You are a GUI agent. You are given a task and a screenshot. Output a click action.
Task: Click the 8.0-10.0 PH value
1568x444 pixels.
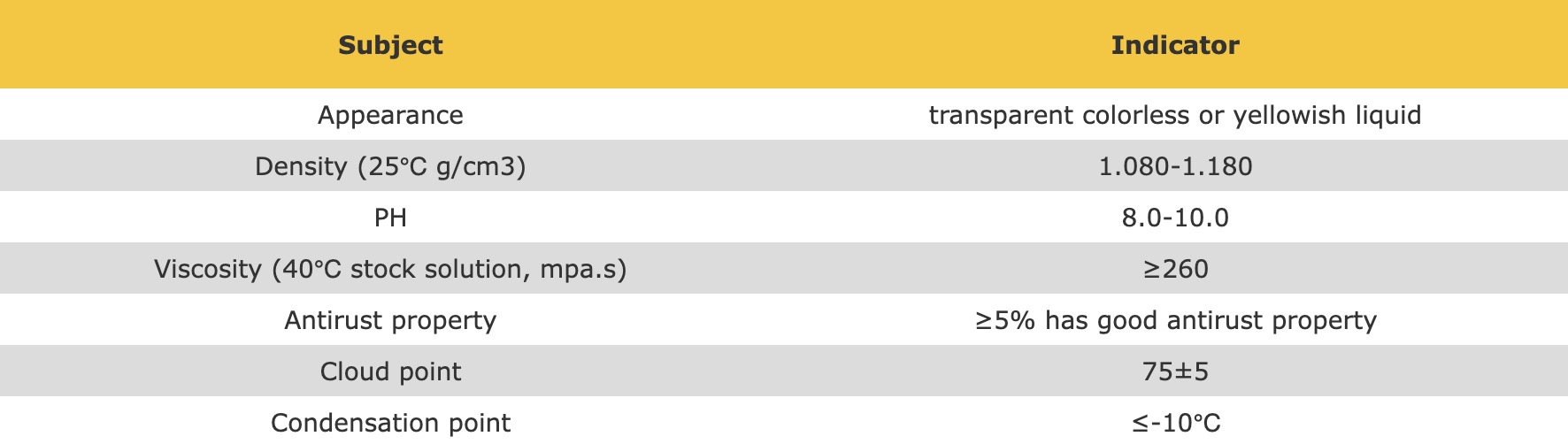(x=1175, y=218)
